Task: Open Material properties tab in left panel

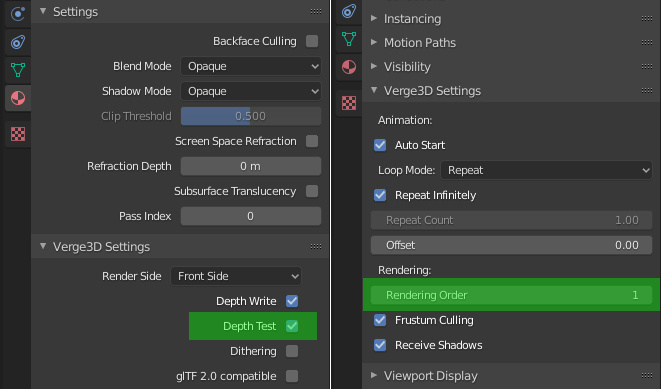Action: pos(18,98)
